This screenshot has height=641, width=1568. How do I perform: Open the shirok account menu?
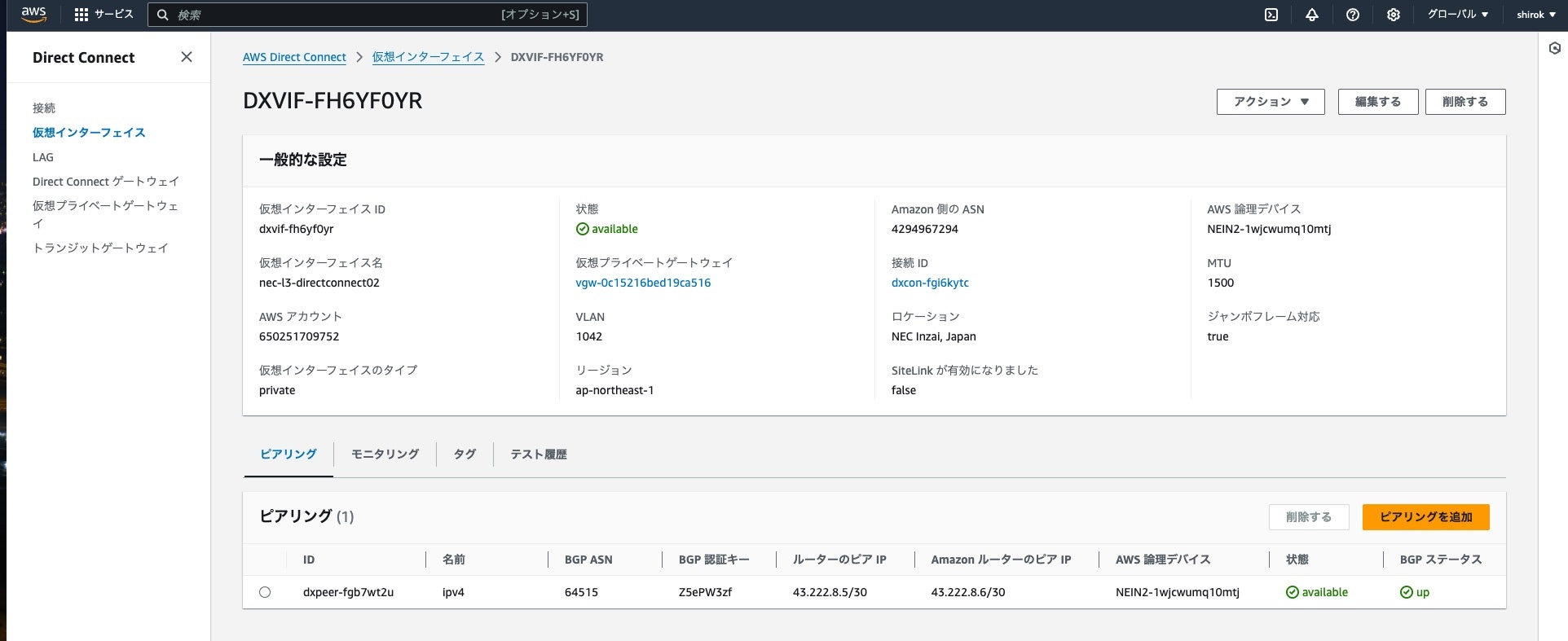[1536, 15]
